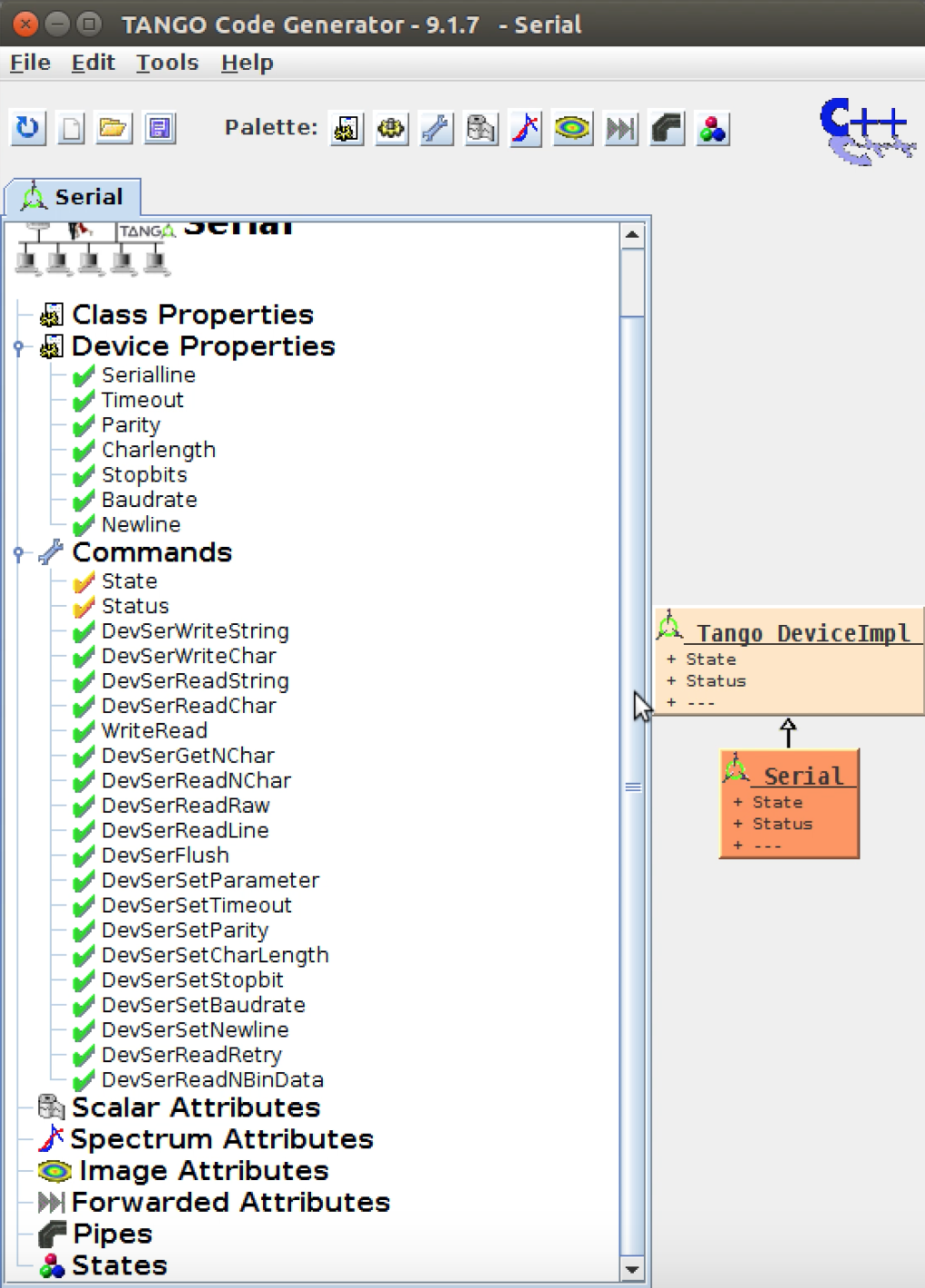Click the green check beside Parity
The image size is (925, 1288).
[x=84, y=425]
